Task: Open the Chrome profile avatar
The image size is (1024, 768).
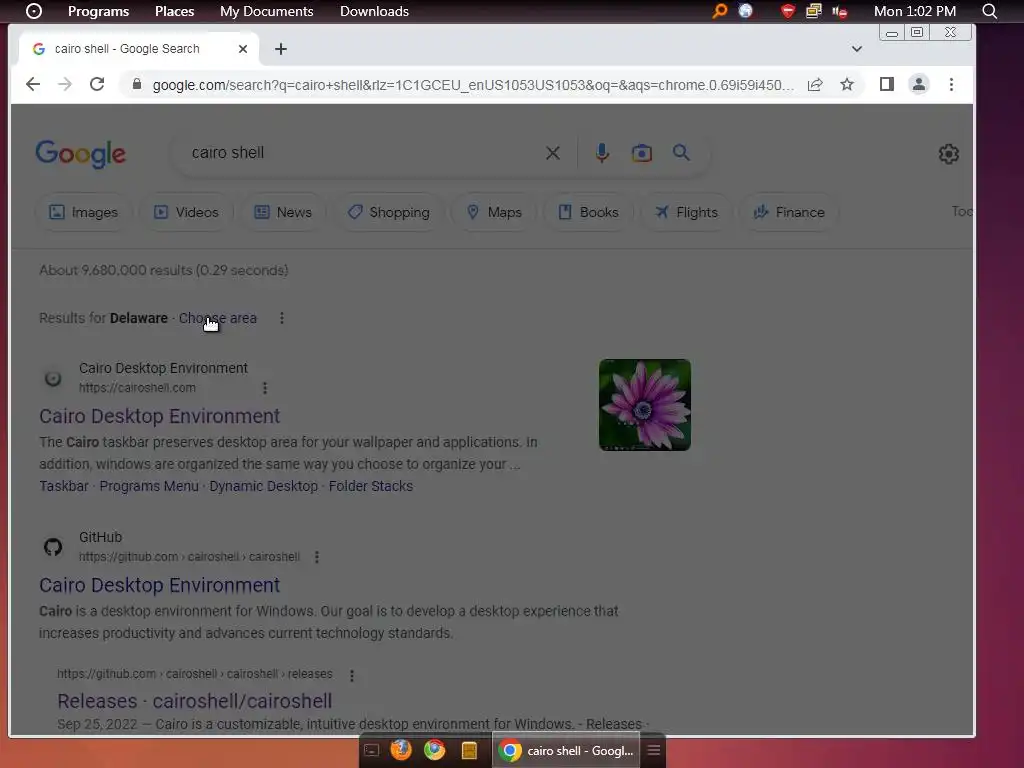Action: click(919, 84)
